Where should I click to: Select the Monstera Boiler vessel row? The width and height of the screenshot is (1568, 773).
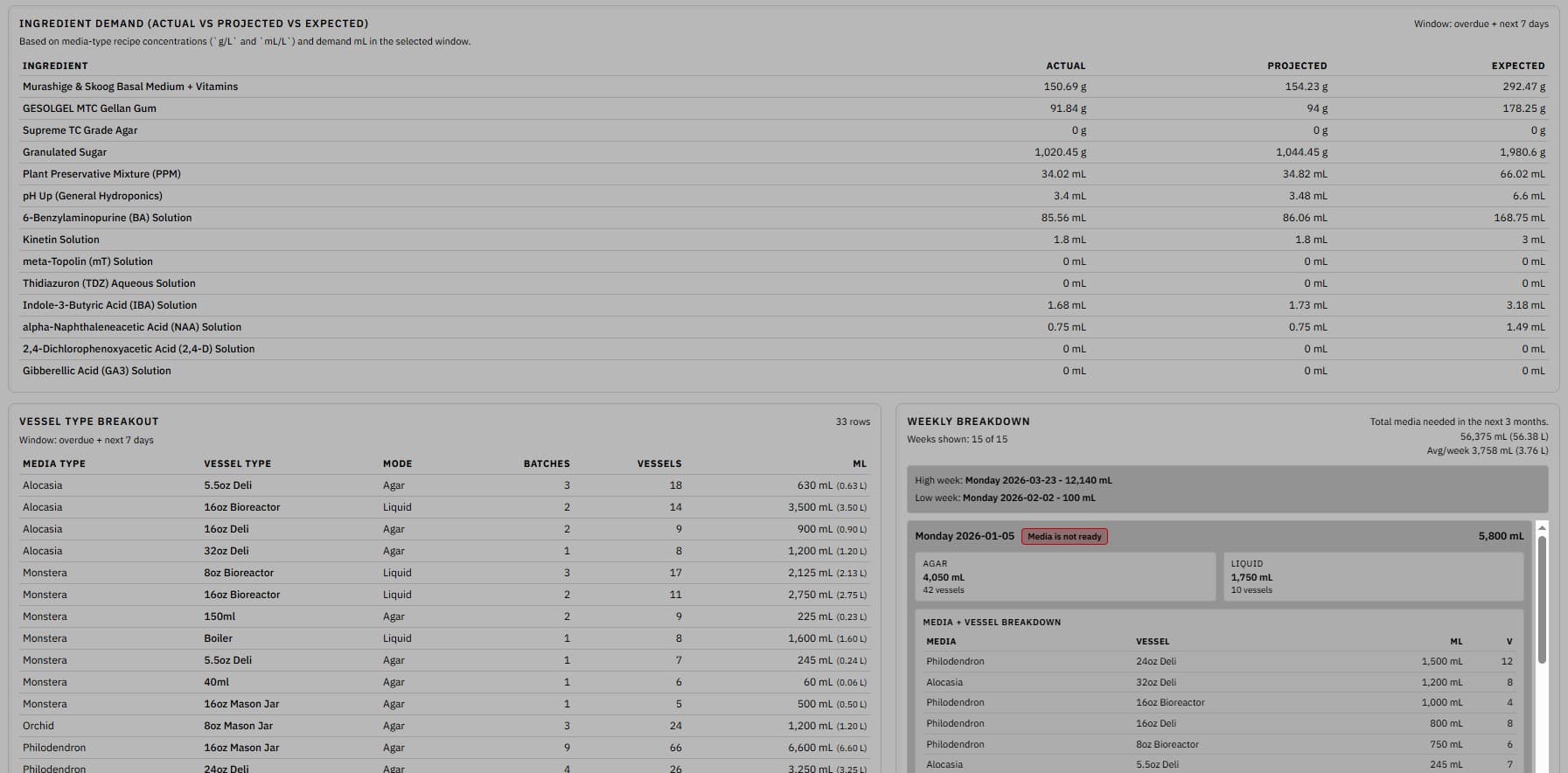point(445,638)
